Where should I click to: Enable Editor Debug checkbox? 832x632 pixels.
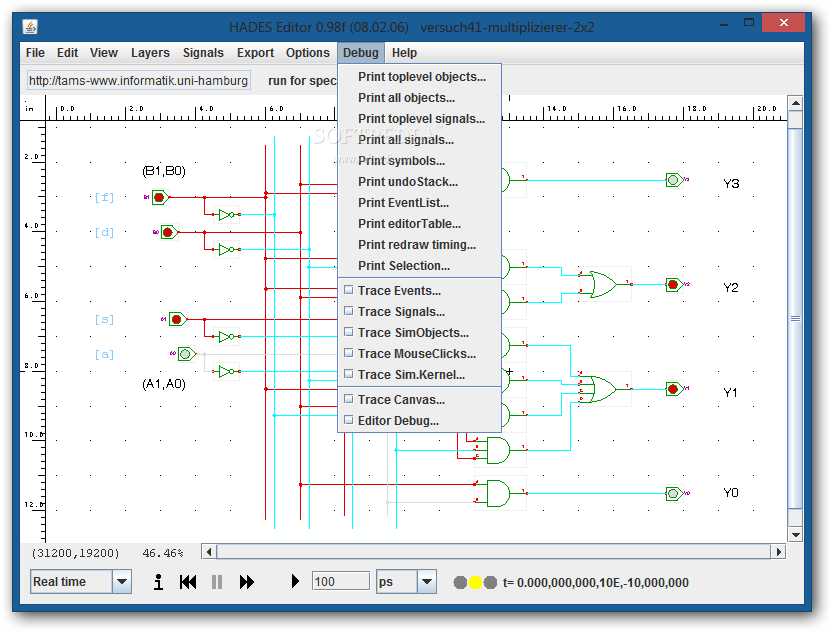(349, 420)
